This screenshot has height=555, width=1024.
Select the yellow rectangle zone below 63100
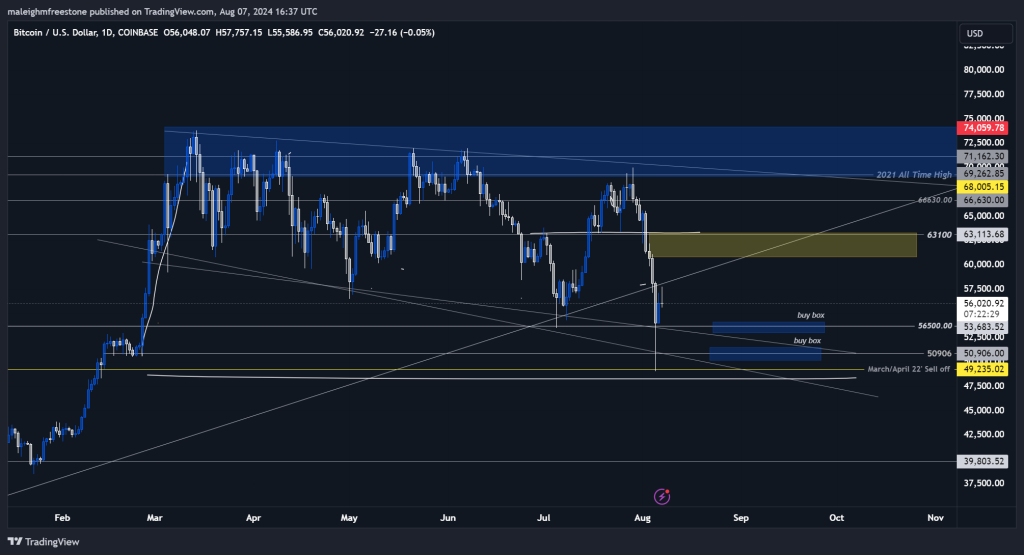[782, 245]
